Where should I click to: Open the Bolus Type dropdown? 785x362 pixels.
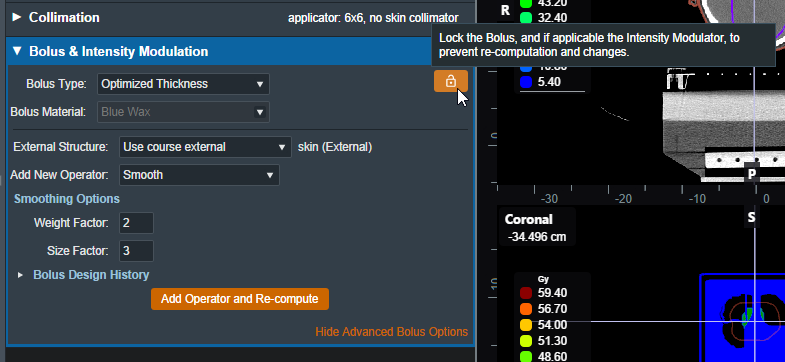[x=183, y=84]
